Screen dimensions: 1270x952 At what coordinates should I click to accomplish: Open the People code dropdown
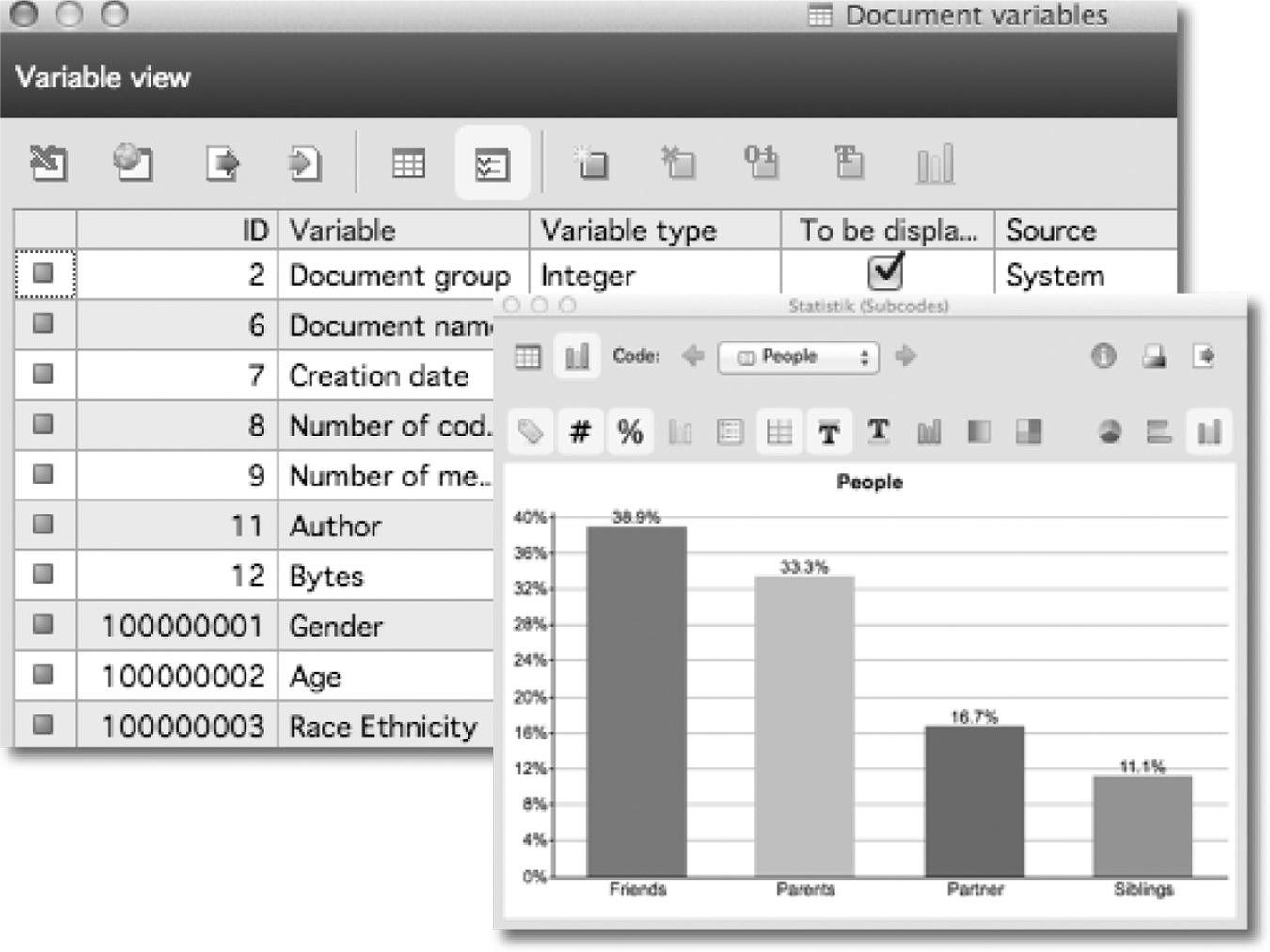click(799, 357)
